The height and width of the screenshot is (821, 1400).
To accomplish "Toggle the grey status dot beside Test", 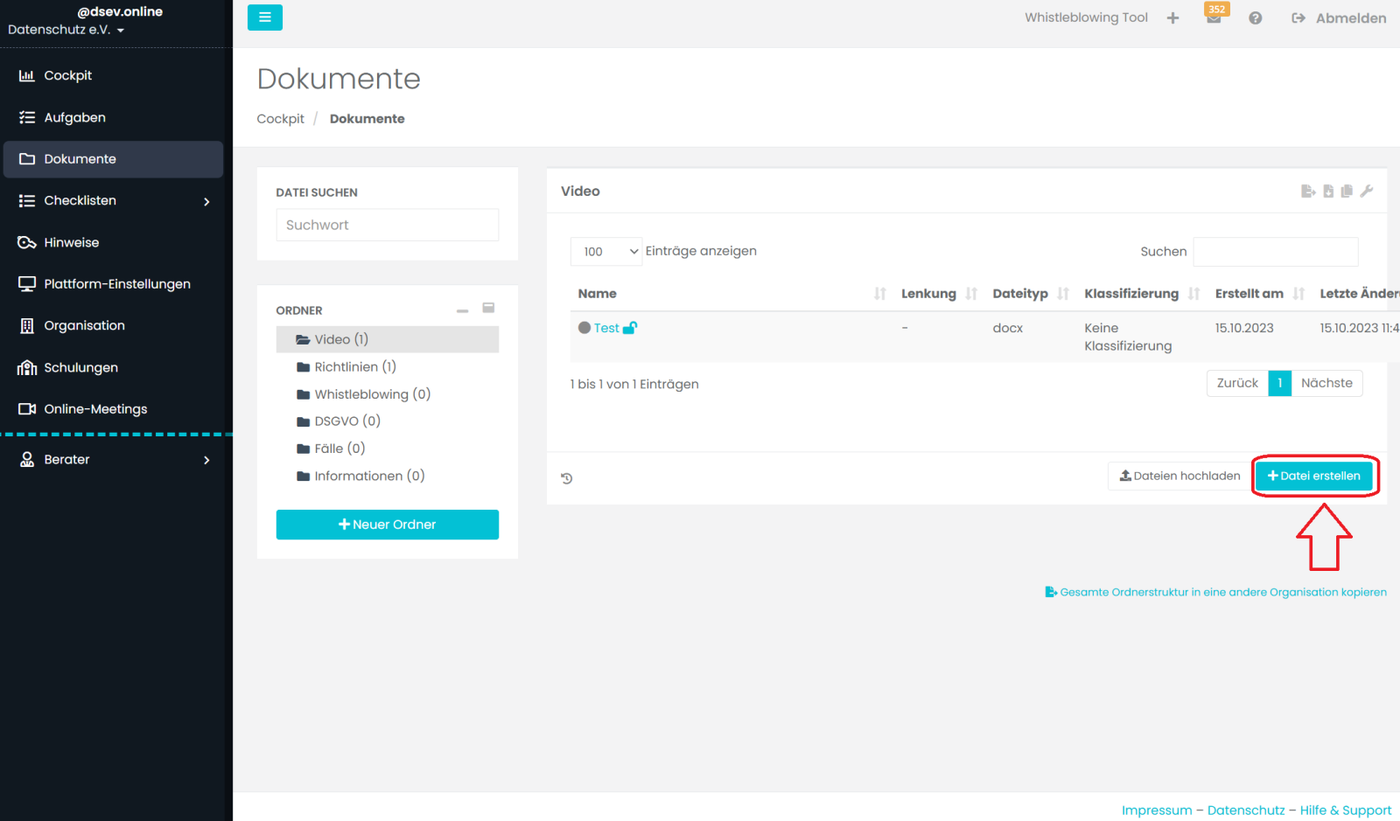I will 585,328.
